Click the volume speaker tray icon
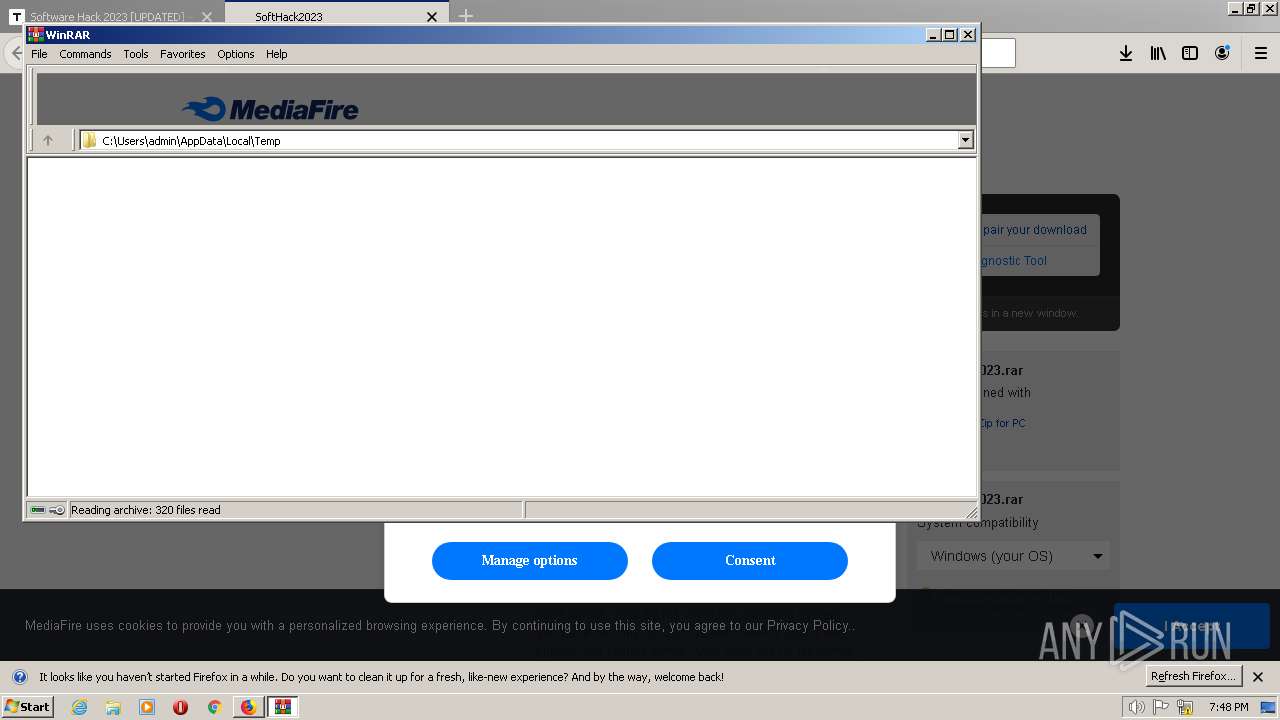Screen dimensions: 1280x720 coord(1136,707)
